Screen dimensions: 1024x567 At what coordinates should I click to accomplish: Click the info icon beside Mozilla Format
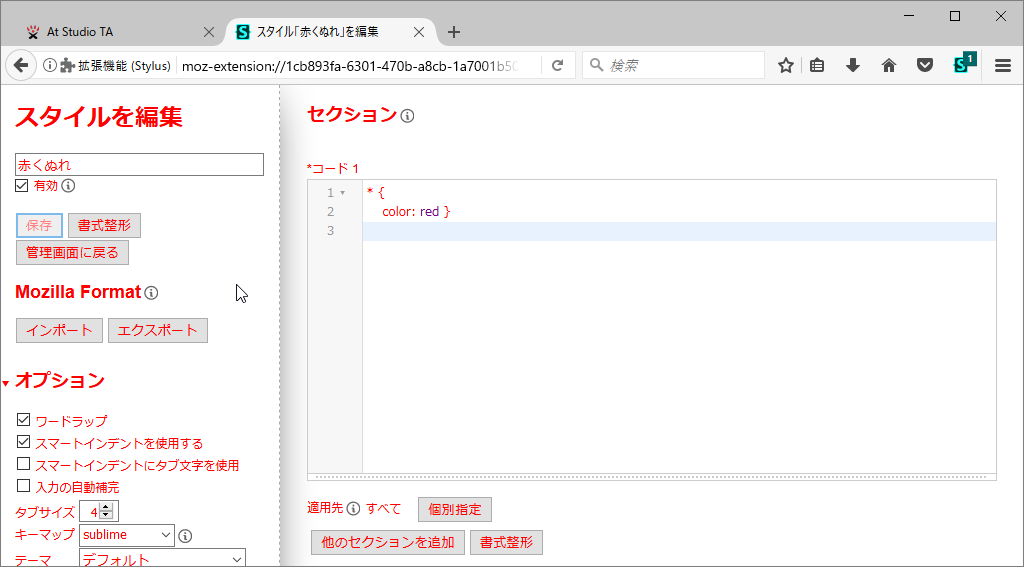coord(151,293)
